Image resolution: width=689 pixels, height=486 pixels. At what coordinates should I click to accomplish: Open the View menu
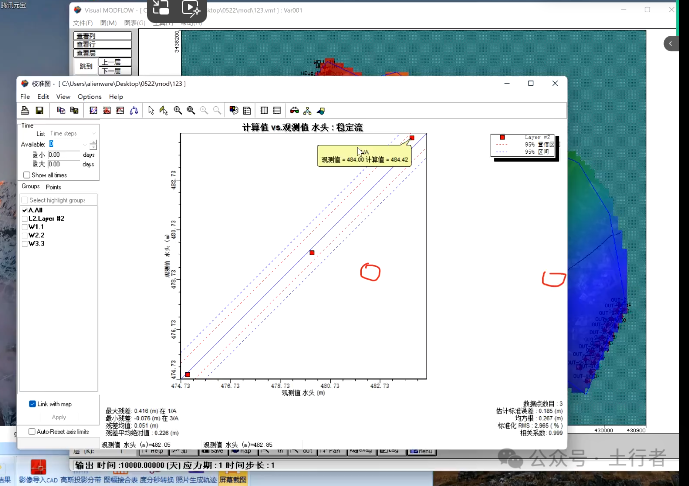[63, 96]
